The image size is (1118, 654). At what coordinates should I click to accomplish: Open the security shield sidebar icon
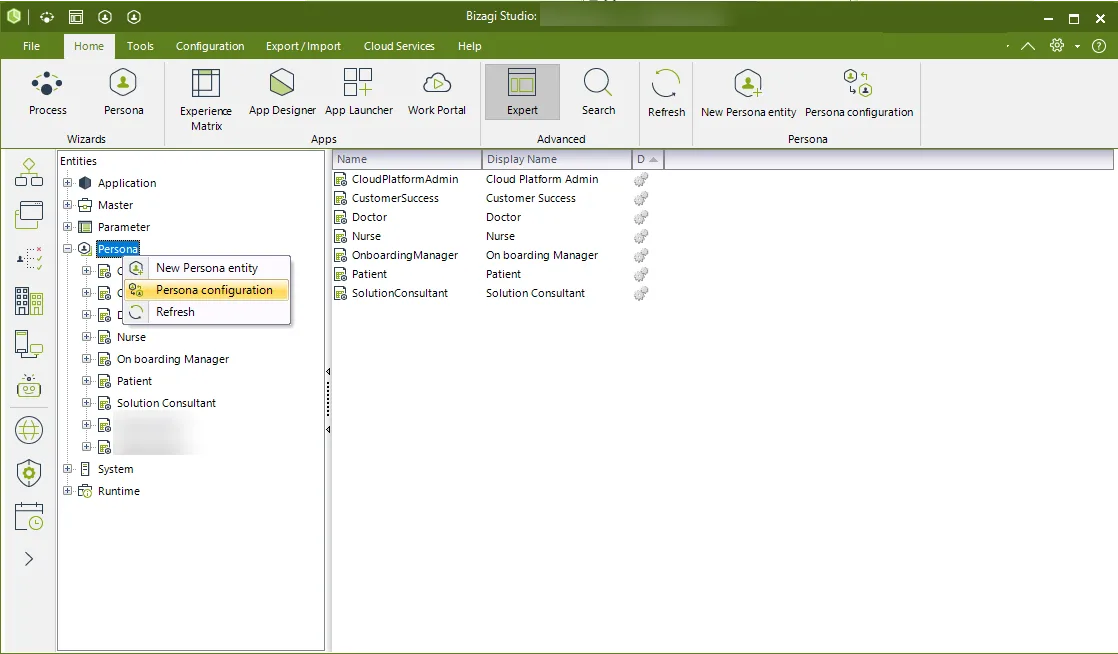(29, 473)
